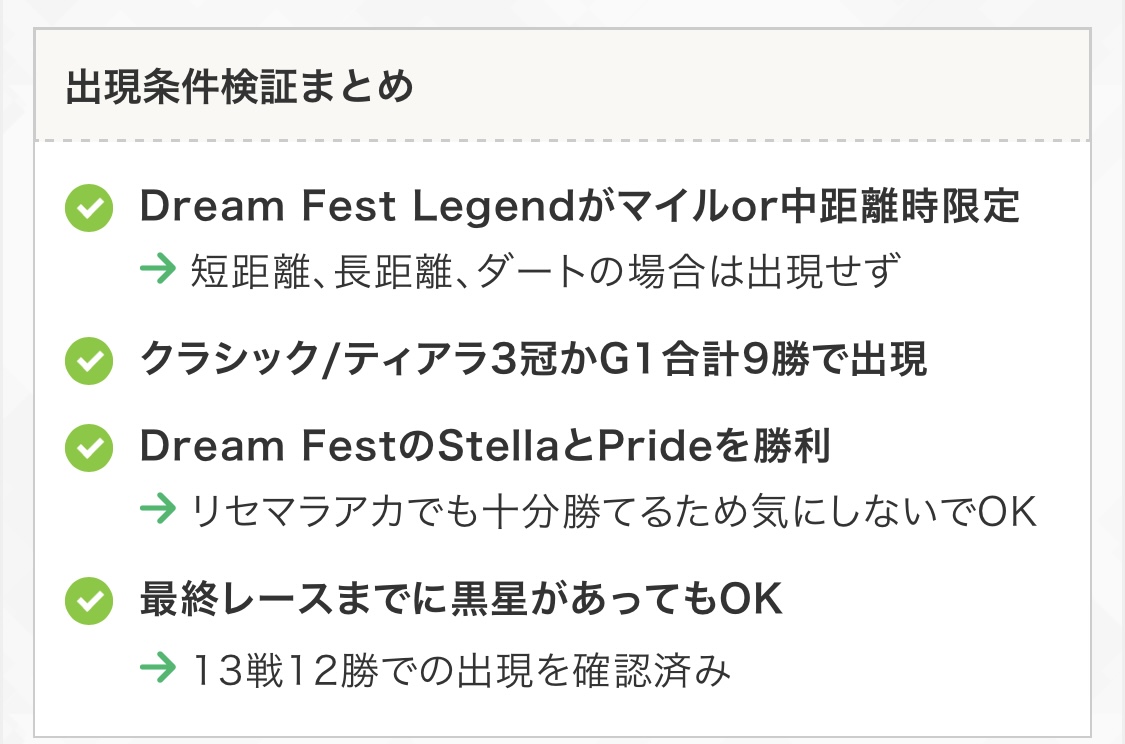Click the checkmark beside StellaとPrideを勝利
Viewport: 1125px width, 744px height.
pos(88,449)
